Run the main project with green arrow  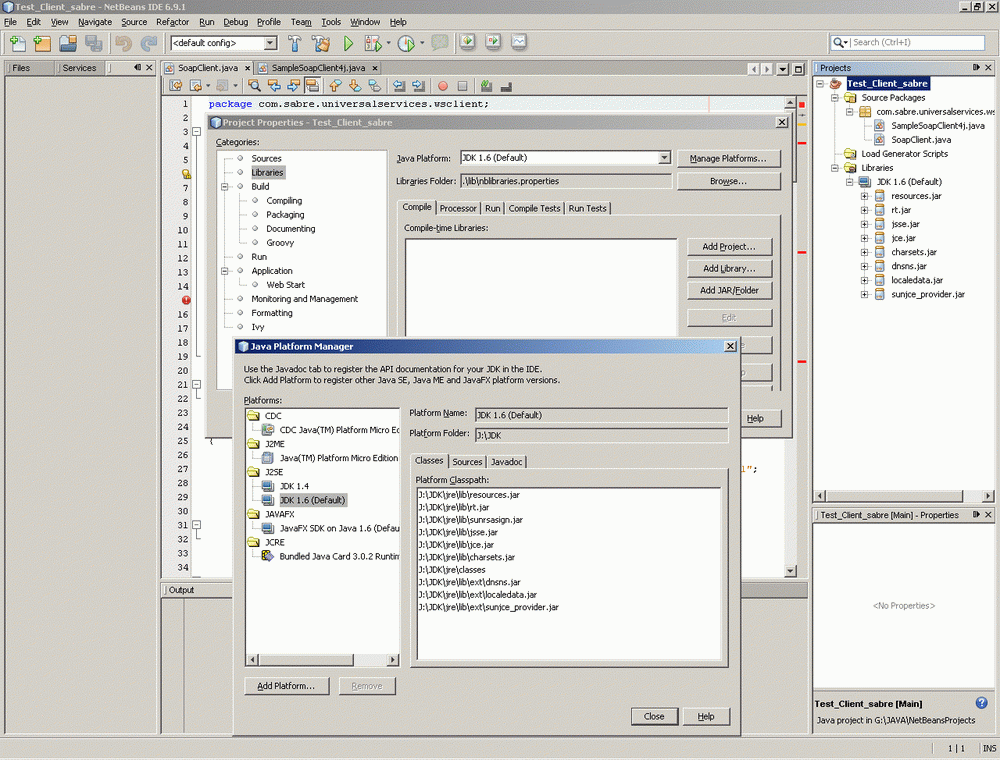point(348,43)
